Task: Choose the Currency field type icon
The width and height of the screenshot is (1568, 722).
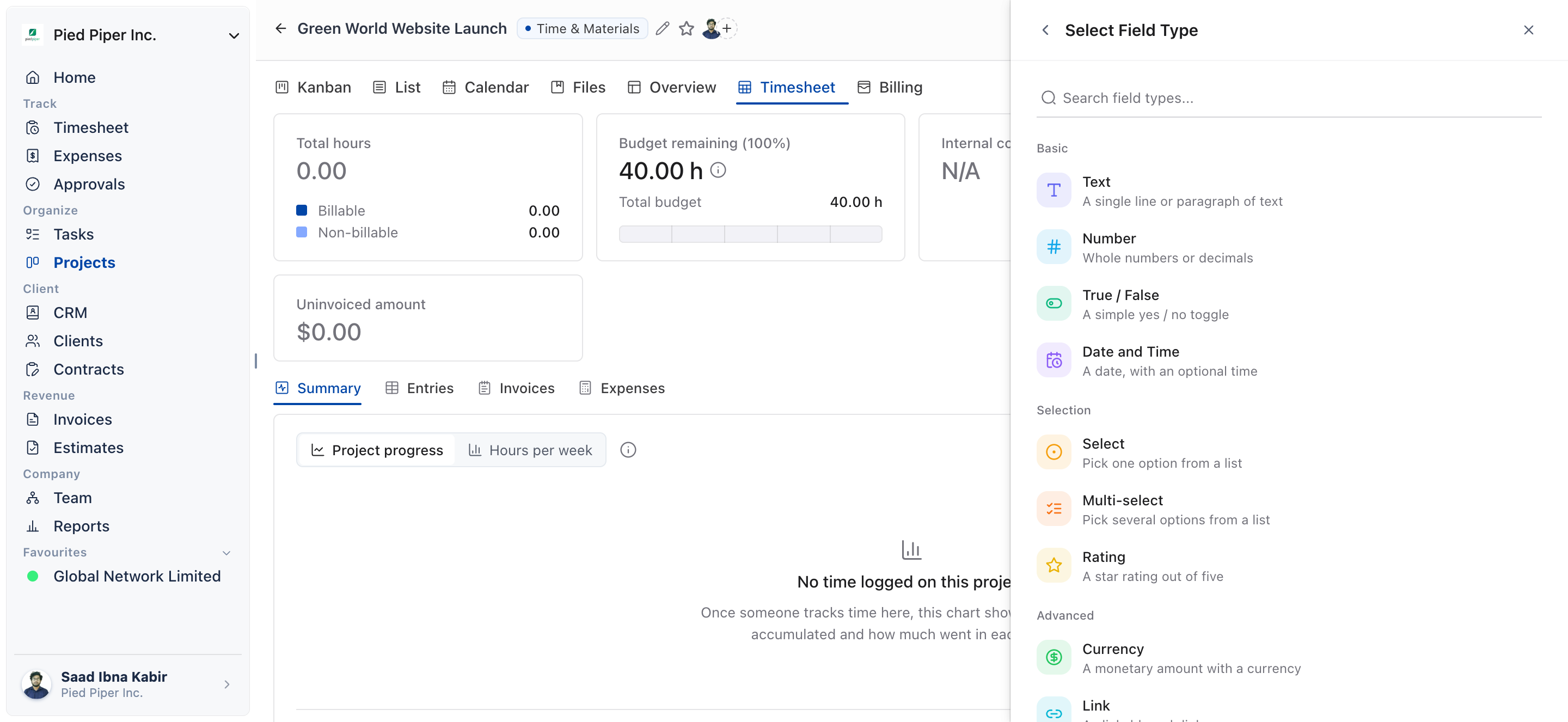Action: pyautogui.click(x=1053, y=657)
